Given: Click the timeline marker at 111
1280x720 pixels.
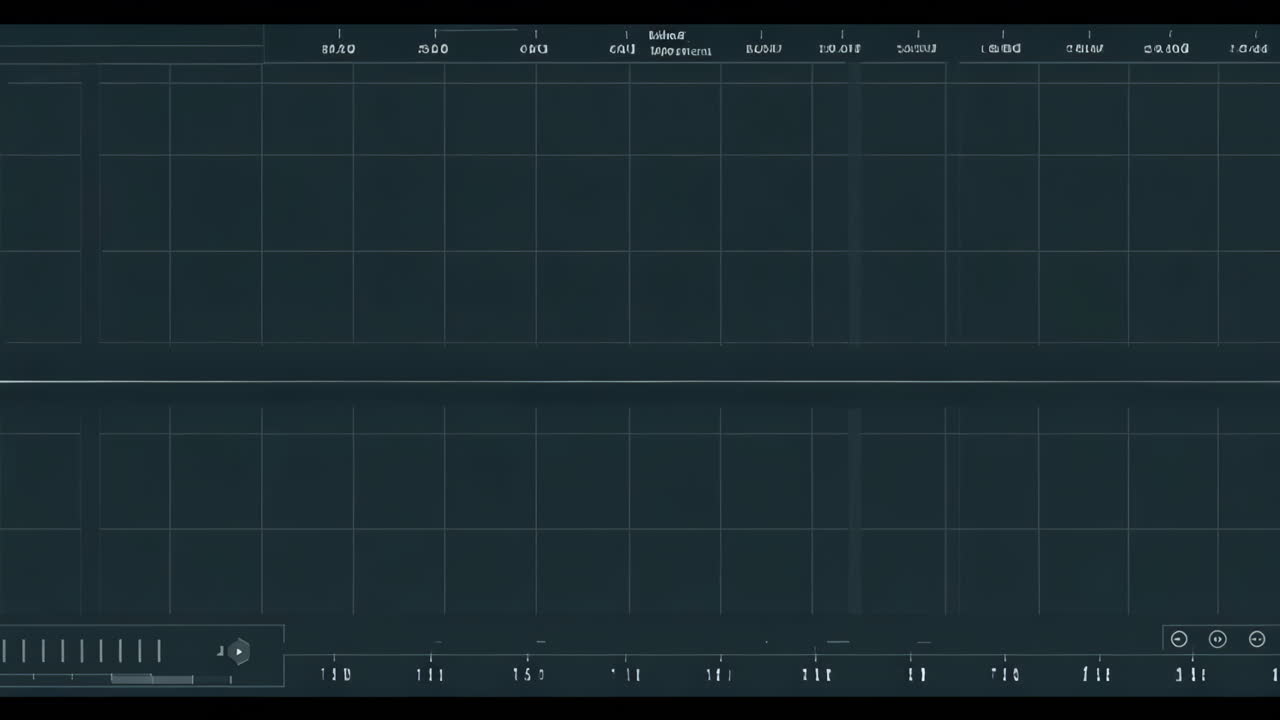Looking at the screenshot, I should pos(431,674).
